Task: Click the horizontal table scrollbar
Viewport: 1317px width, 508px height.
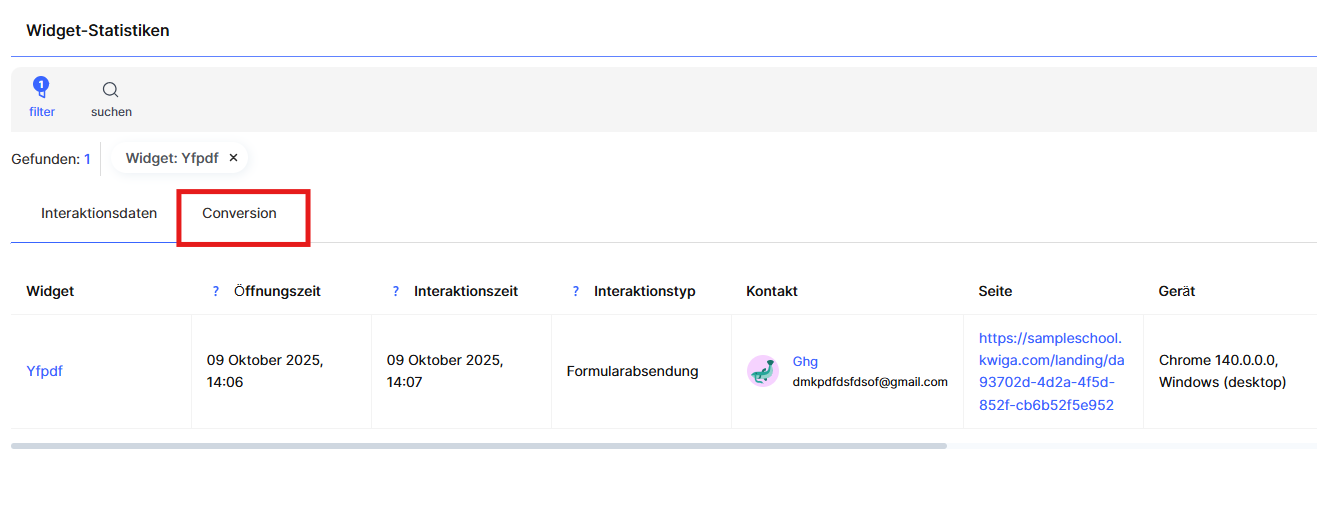Action: [x=478, y=446]
